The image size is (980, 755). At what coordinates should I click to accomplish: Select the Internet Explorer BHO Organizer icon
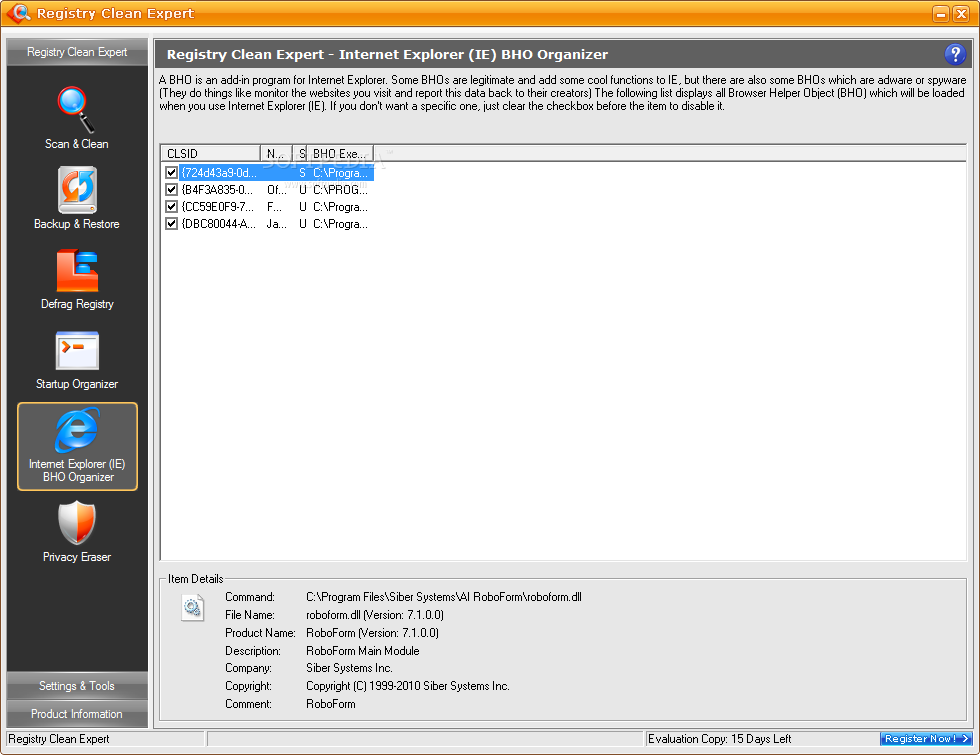click(x=78, y=430)
